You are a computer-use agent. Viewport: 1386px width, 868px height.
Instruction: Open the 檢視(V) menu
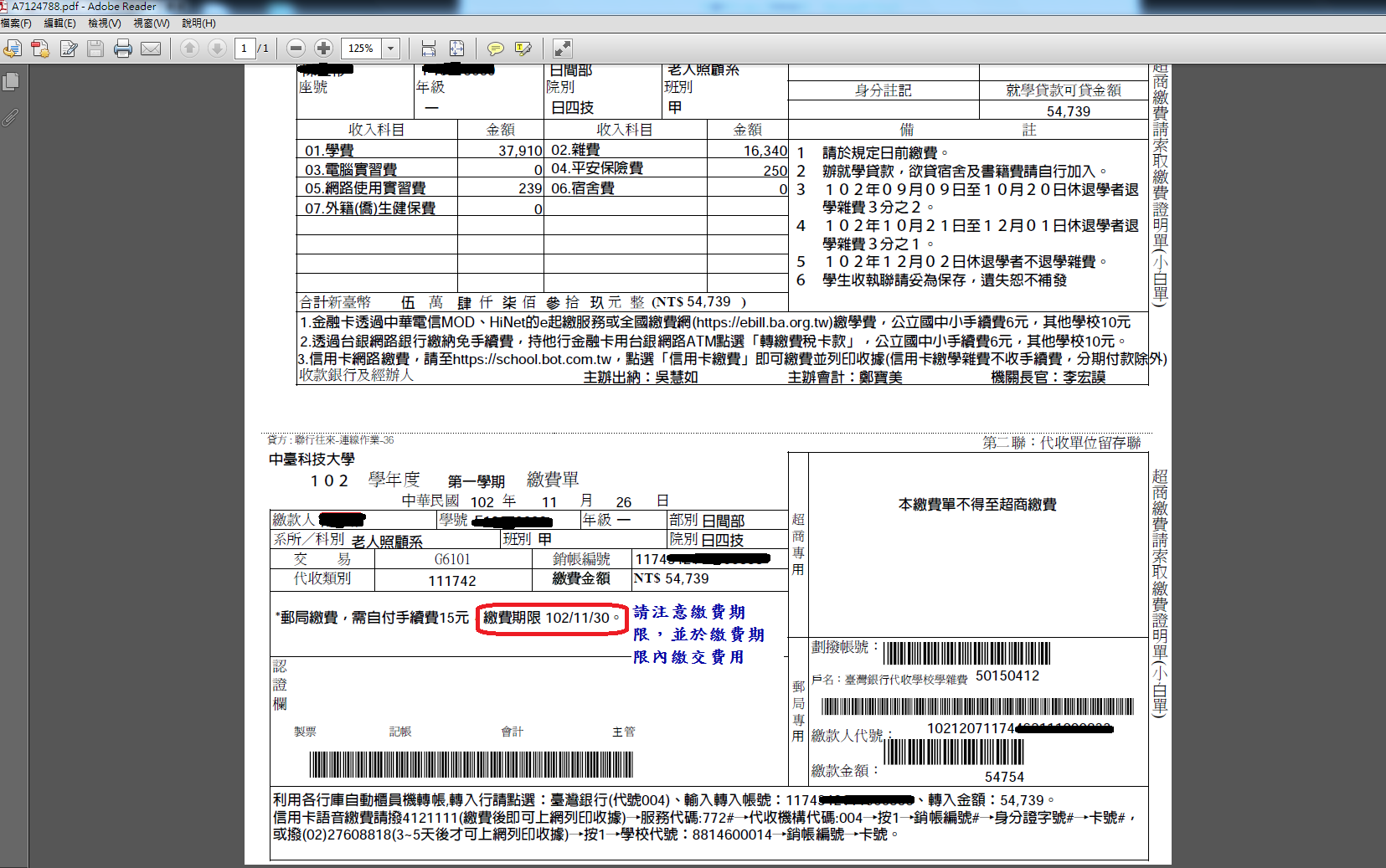click(105, 23)
